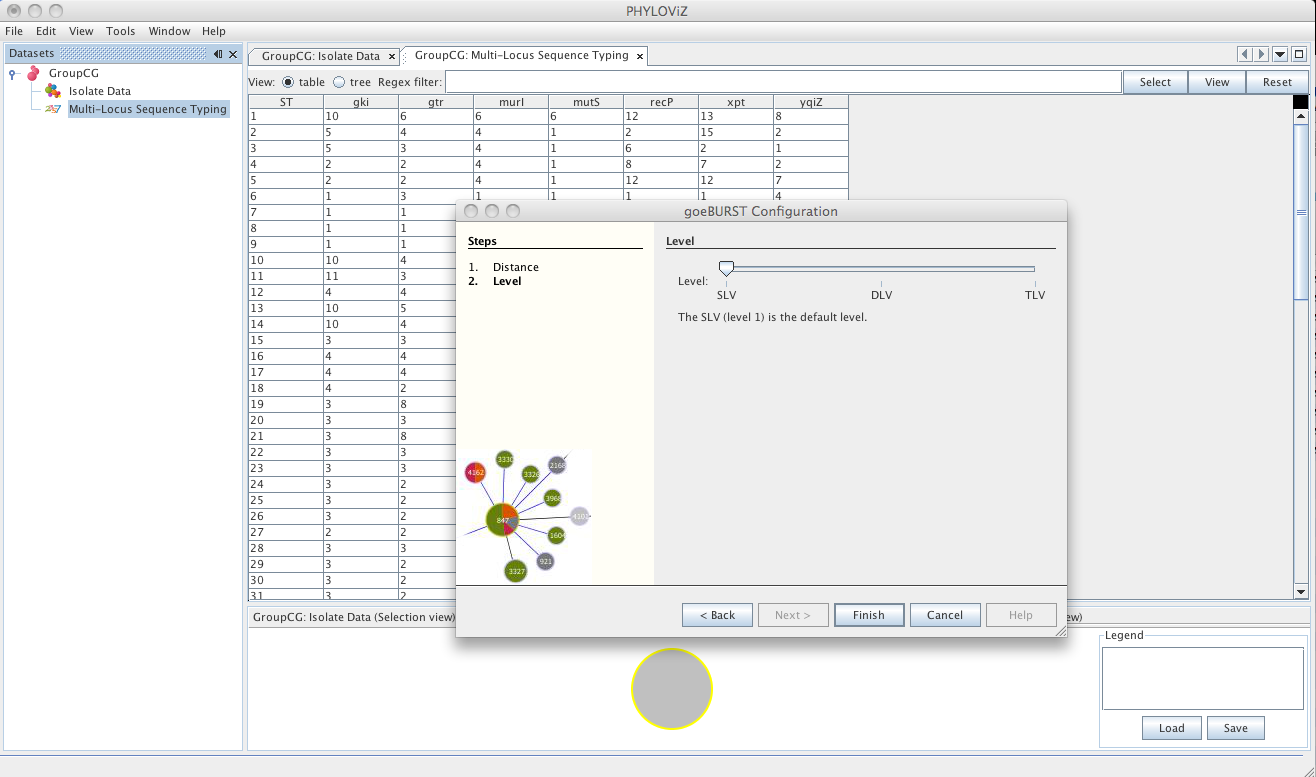Open the Edit menu
Image resolution: width=1316 pixels, height=777 pixels.
[46, 31]
